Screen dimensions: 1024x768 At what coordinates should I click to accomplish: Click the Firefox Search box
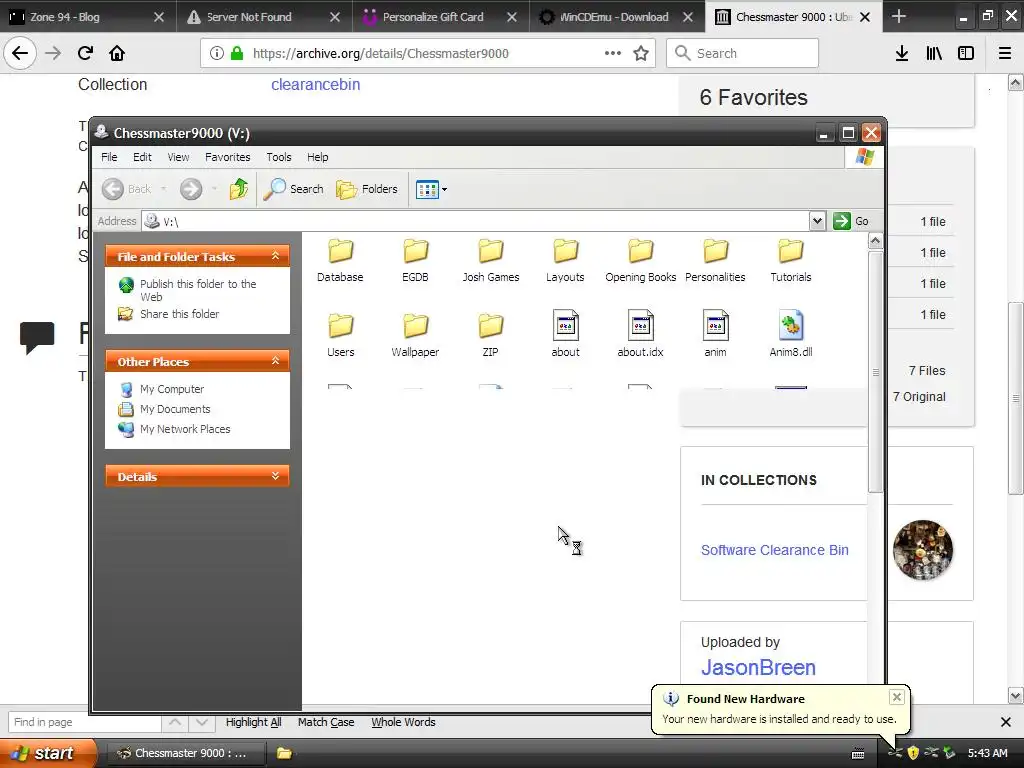pos(743,53)
